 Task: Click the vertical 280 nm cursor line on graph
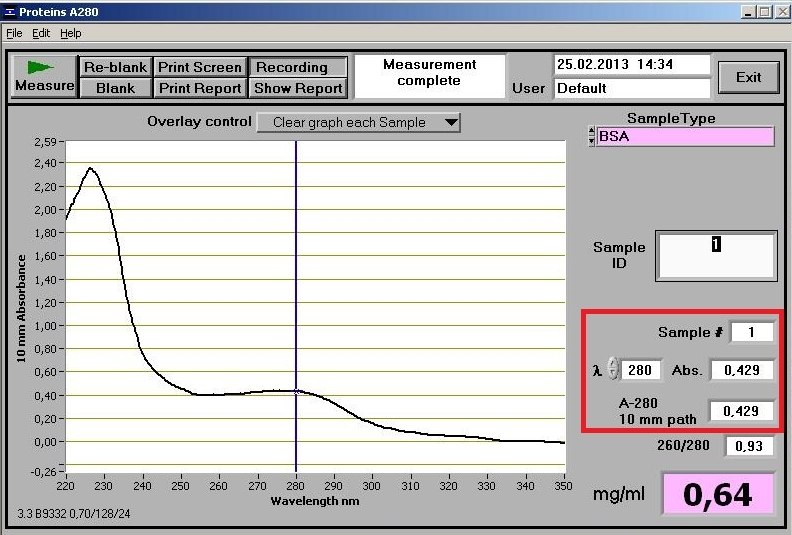(296, 300)
